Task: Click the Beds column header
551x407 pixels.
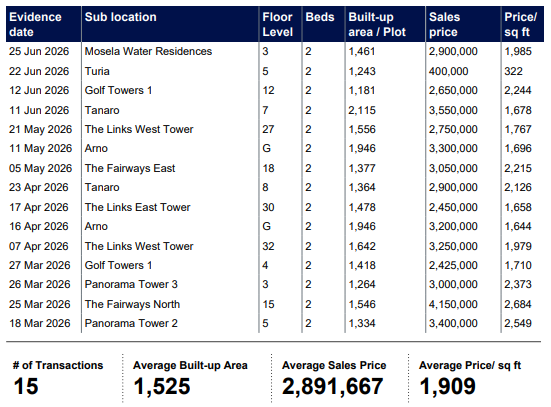Action: click(x=320, y=17)
